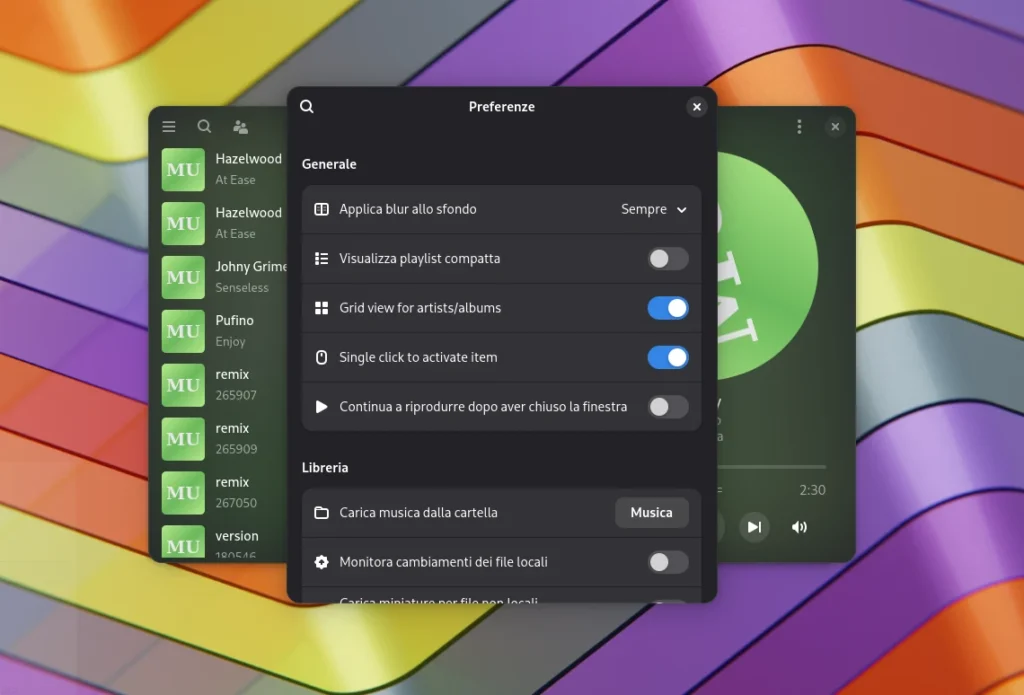Enable Visualizza playlist compatta switch

[x=667, y=259]
